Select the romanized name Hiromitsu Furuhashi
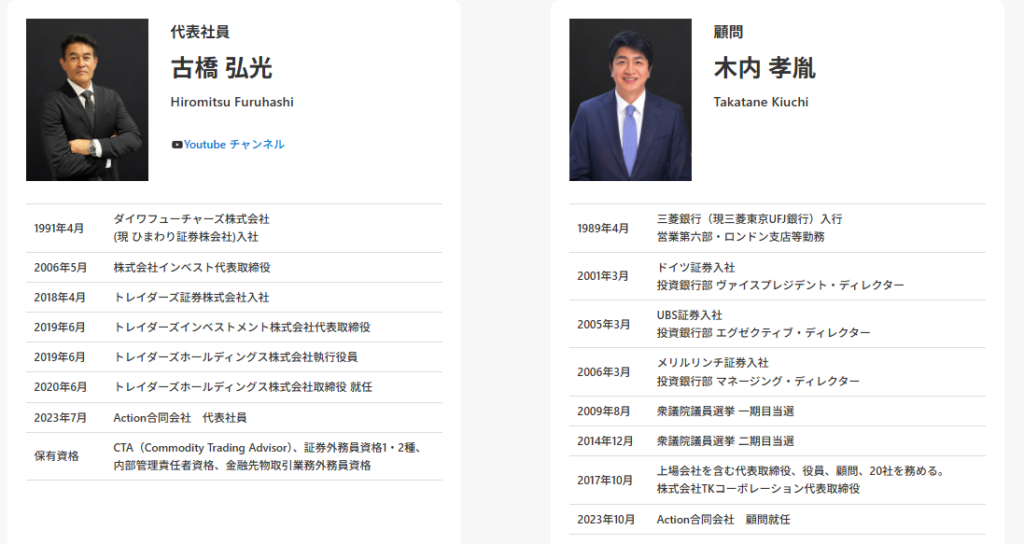1024x544 pixels. (x=232, y=102)
